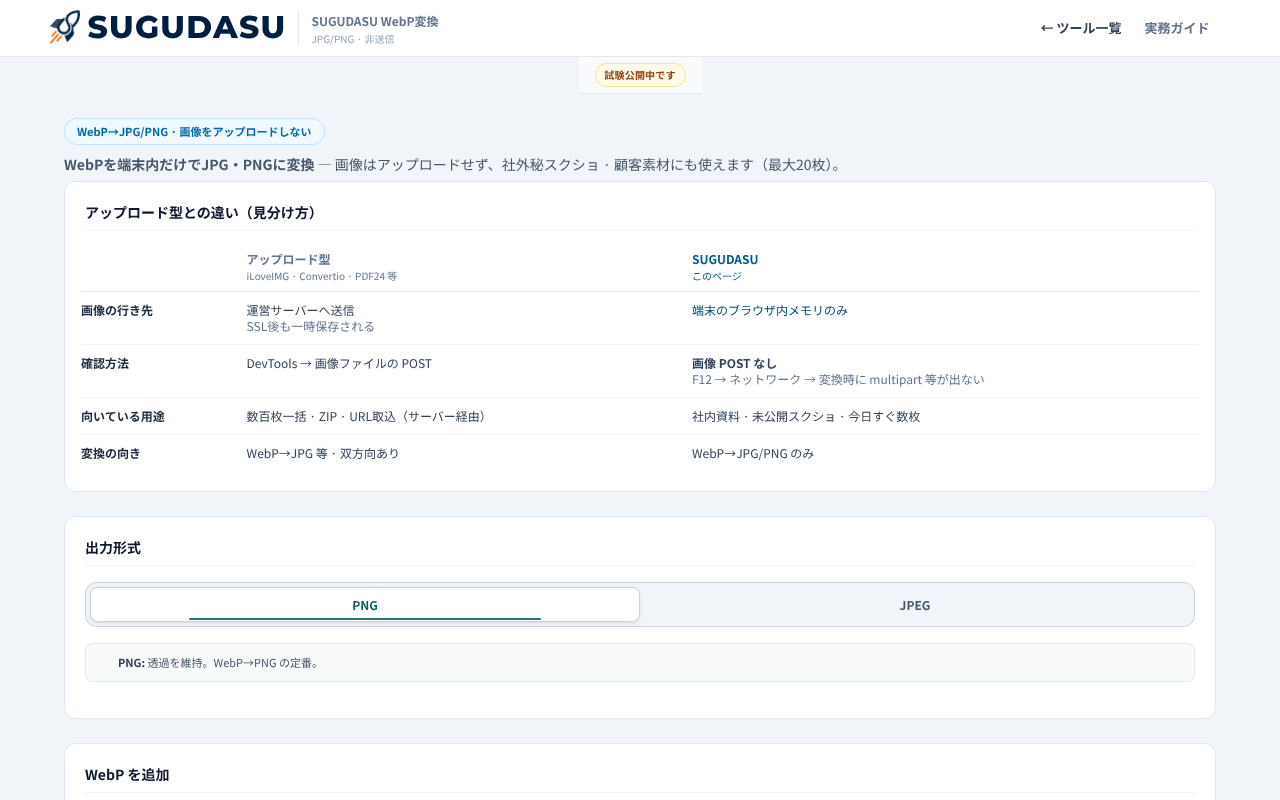Click the 確認方法 row label
Viewport: 1280px width, 800px height.
pyautogui.click(x=105, y=363)
